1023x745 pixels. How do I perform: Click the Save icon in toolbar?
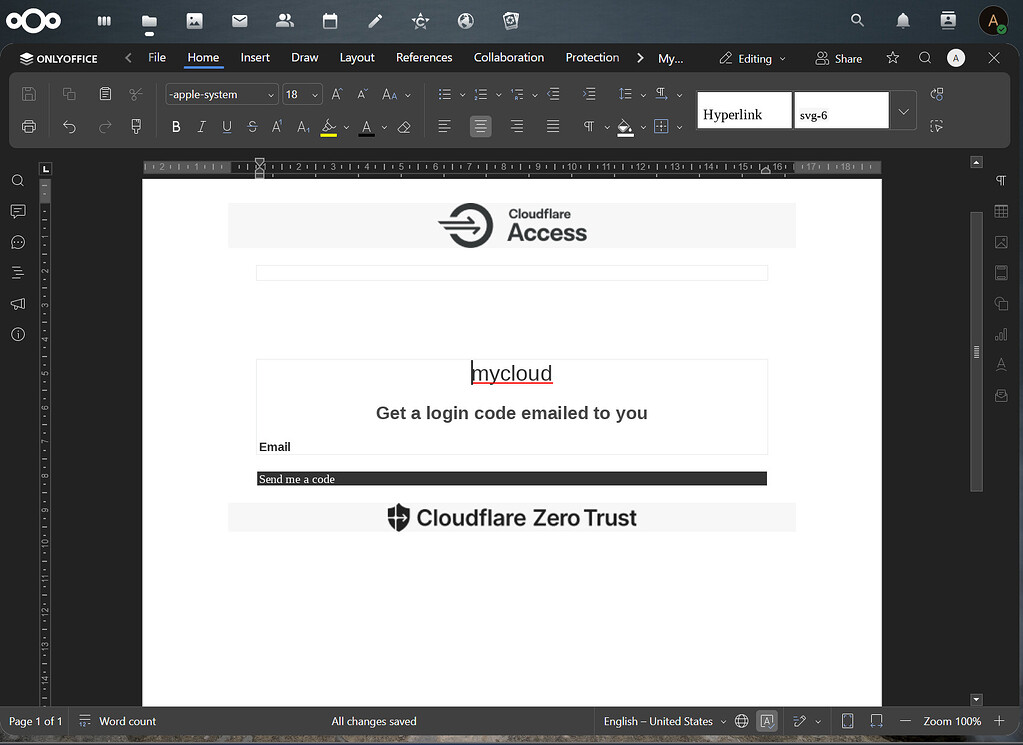click(29, 94)
